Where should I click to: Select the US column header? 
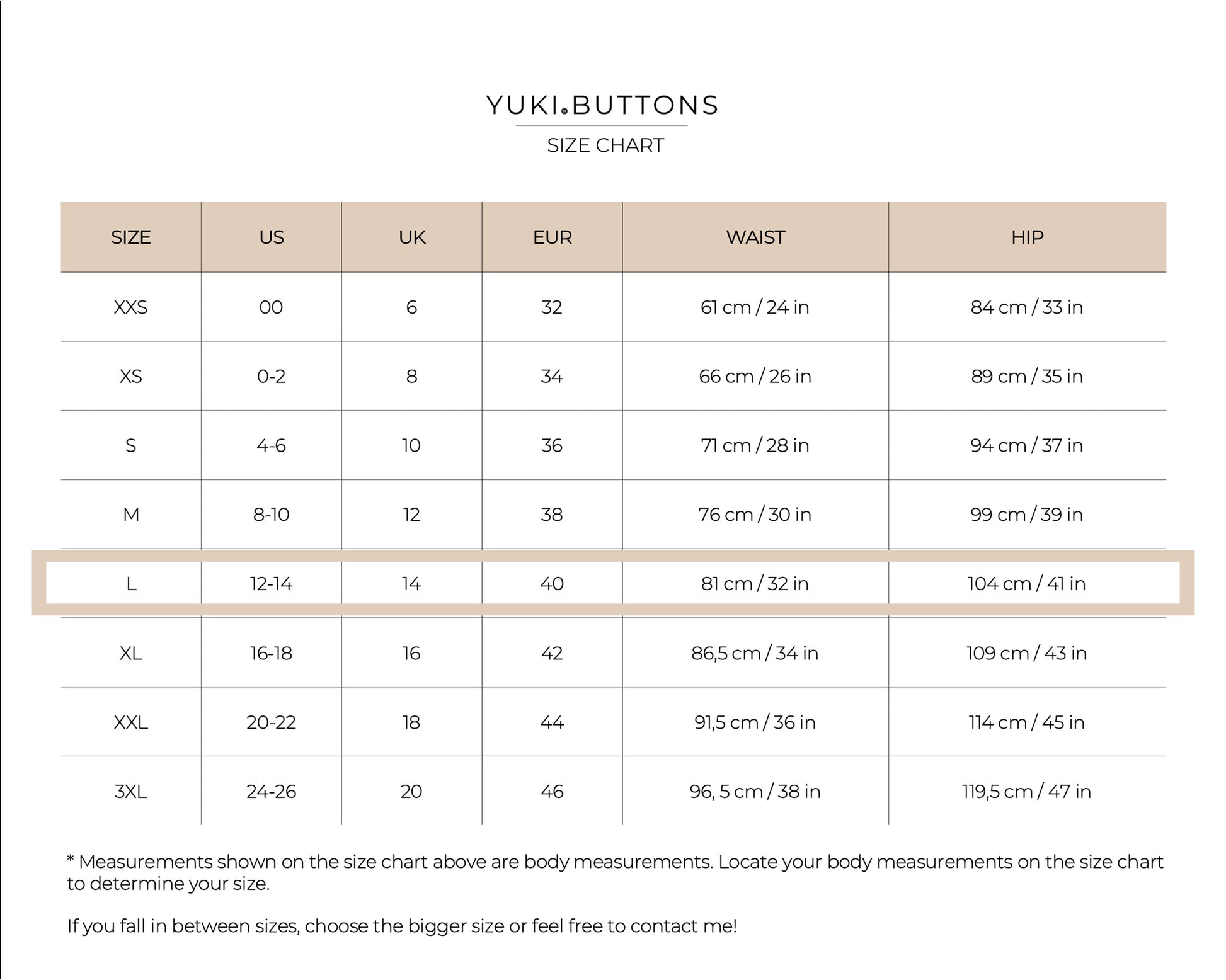click(272, 237)
